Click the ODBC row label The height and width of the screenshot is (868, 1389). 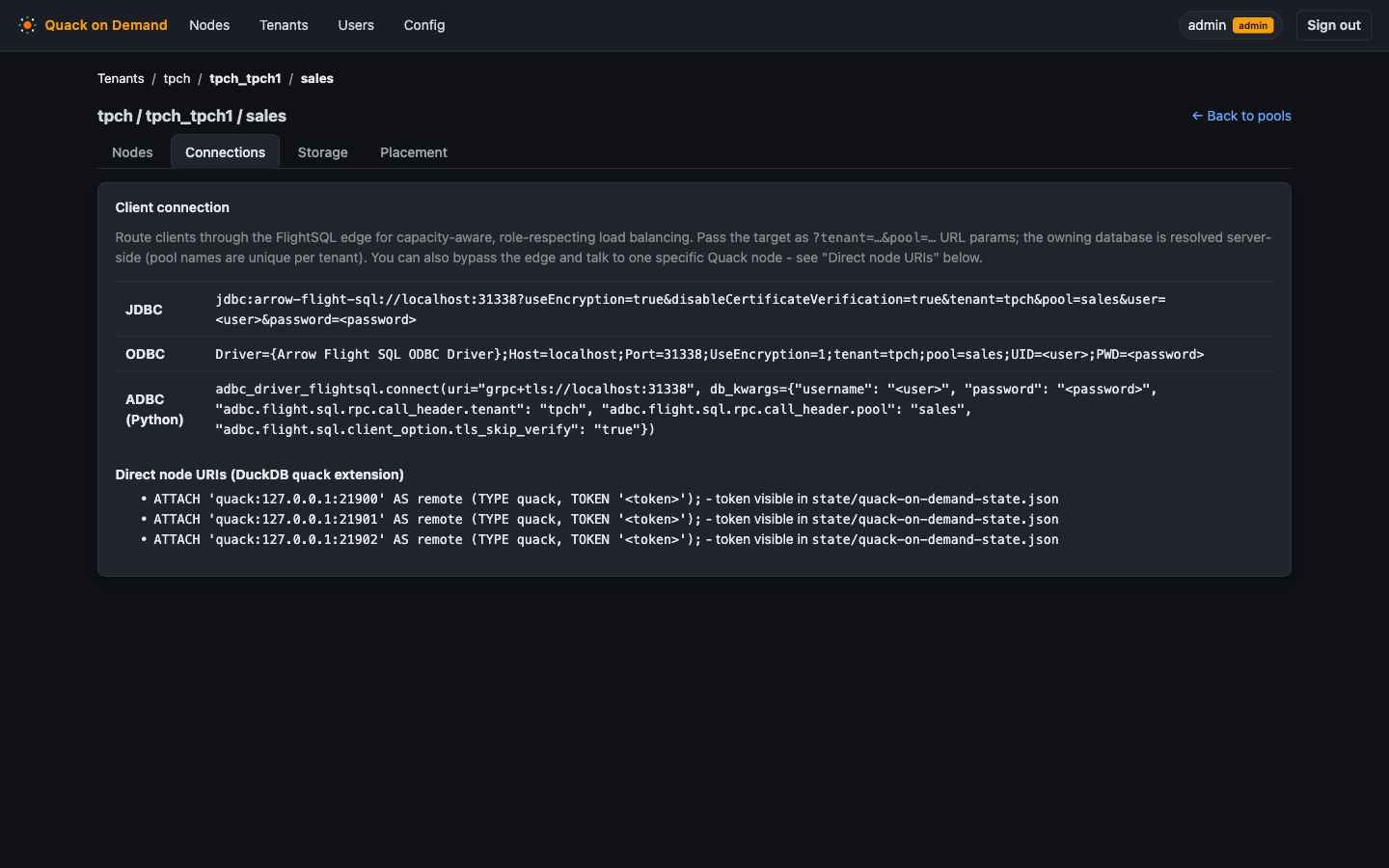[145, 354]
